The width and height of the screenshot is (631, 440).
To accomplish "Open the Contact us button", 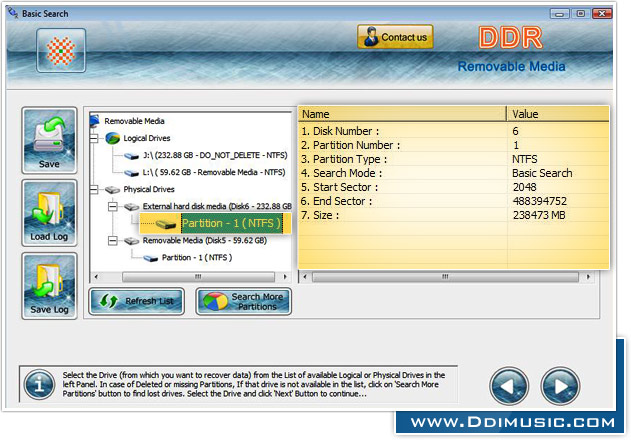I will click(x=395, y=37).
